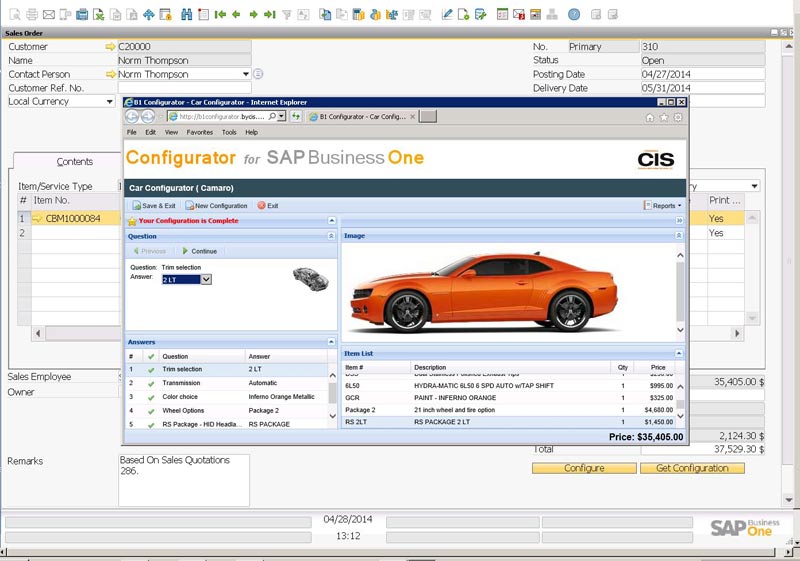Screen dimensions: 800x561
Task: Open the IE Favorites menu
Action: [199, 132]
